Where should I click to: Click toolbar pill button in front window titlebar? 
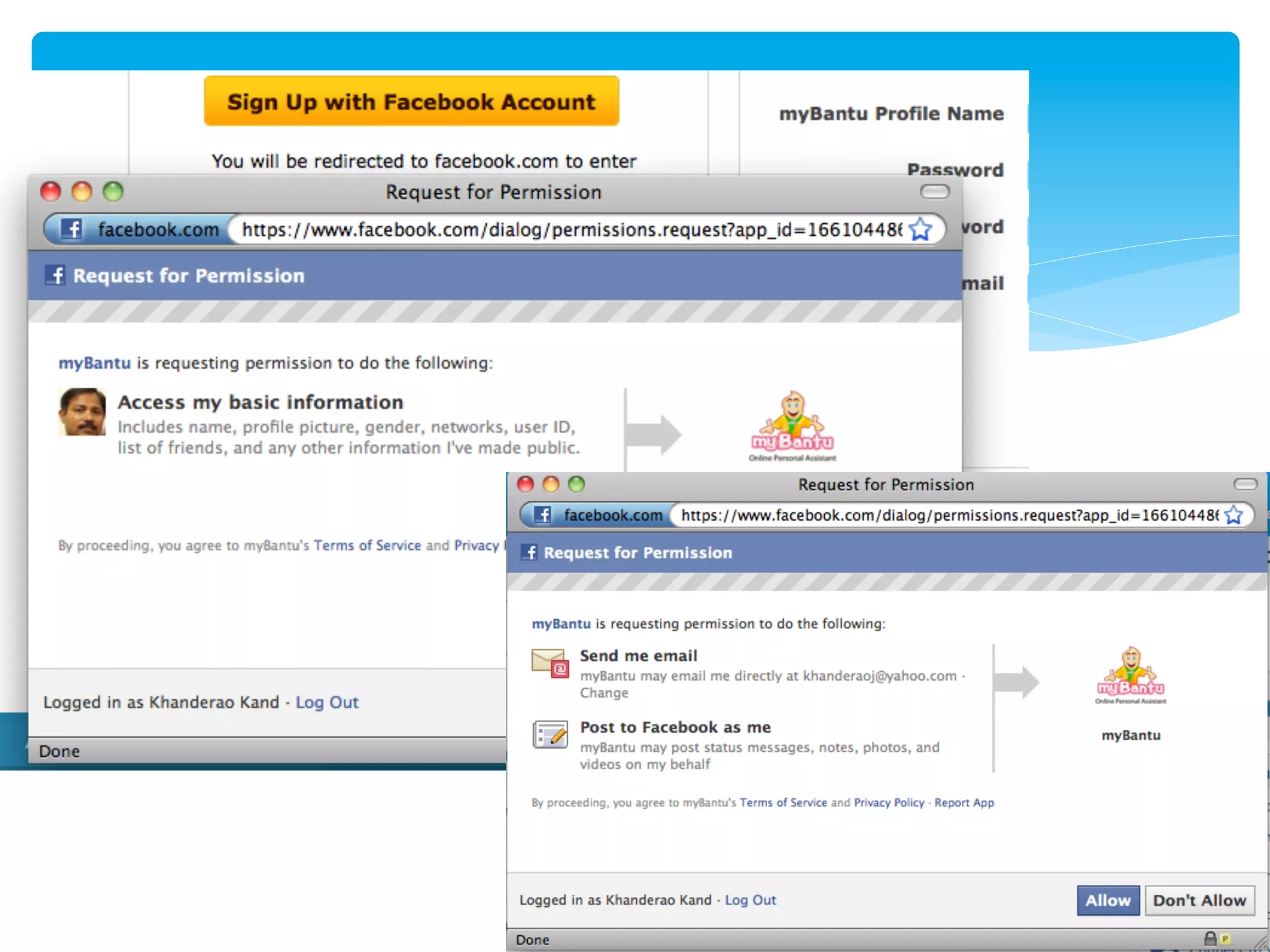1245,484
